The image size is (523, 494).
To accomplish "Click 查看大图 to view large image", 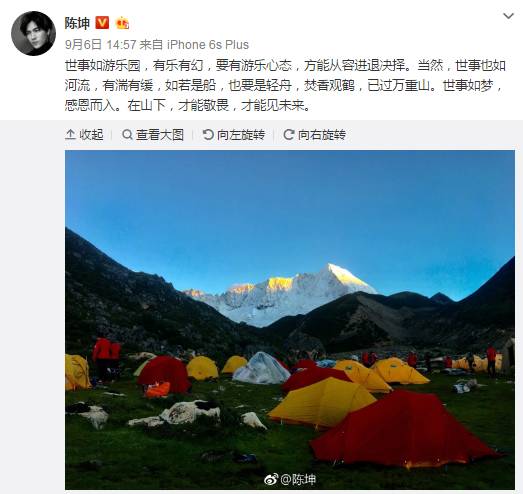I will [153, 135].
